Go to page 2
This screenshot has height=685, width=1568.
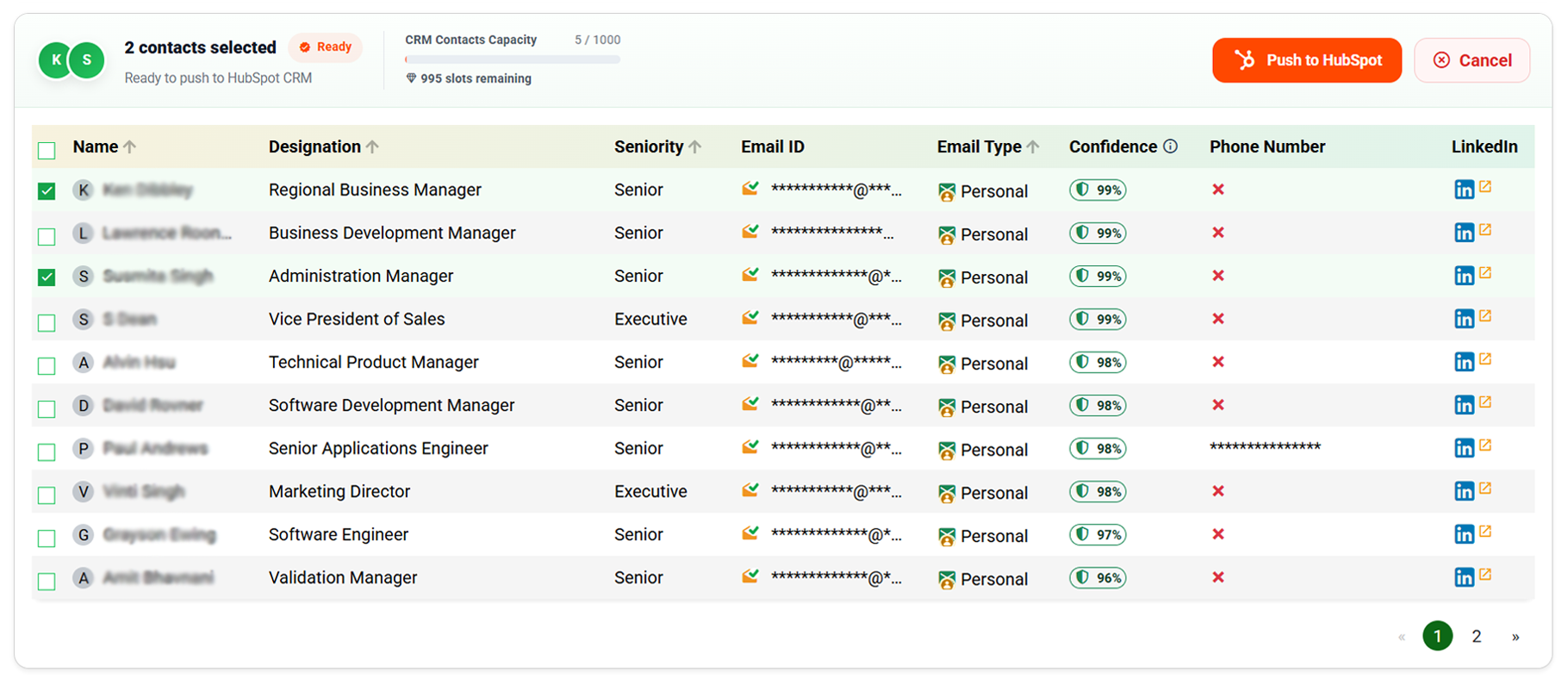[1477, 637]
